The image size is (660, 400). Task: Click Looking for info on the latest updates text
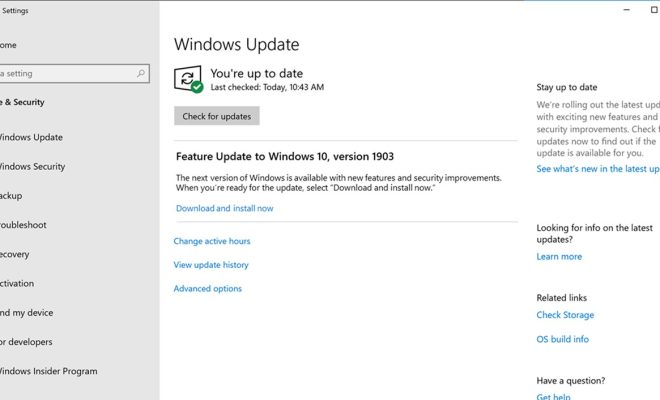tap(594, 234)
